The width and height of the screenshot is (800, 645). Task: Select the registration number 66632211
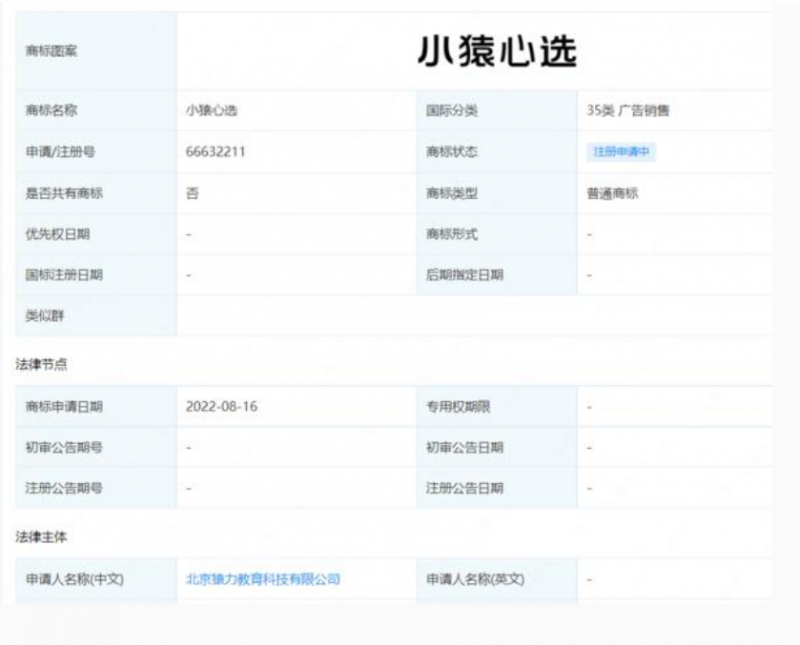(212, 152)
